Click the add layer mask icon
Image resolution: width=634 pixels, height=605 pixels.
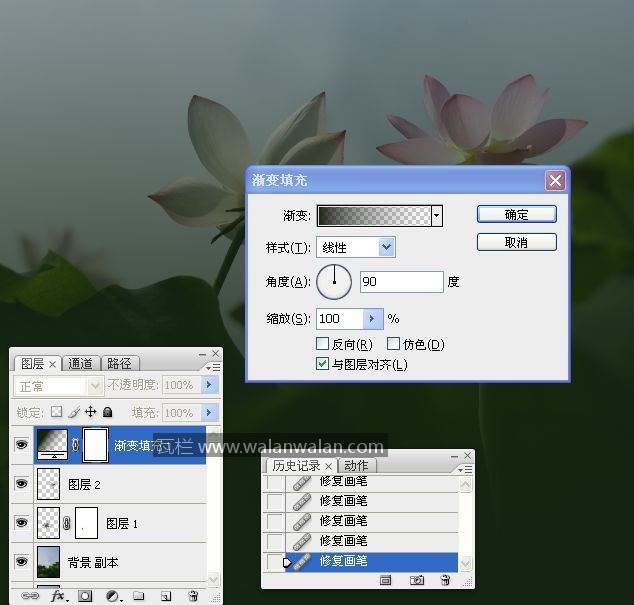(x=85, y=596)
